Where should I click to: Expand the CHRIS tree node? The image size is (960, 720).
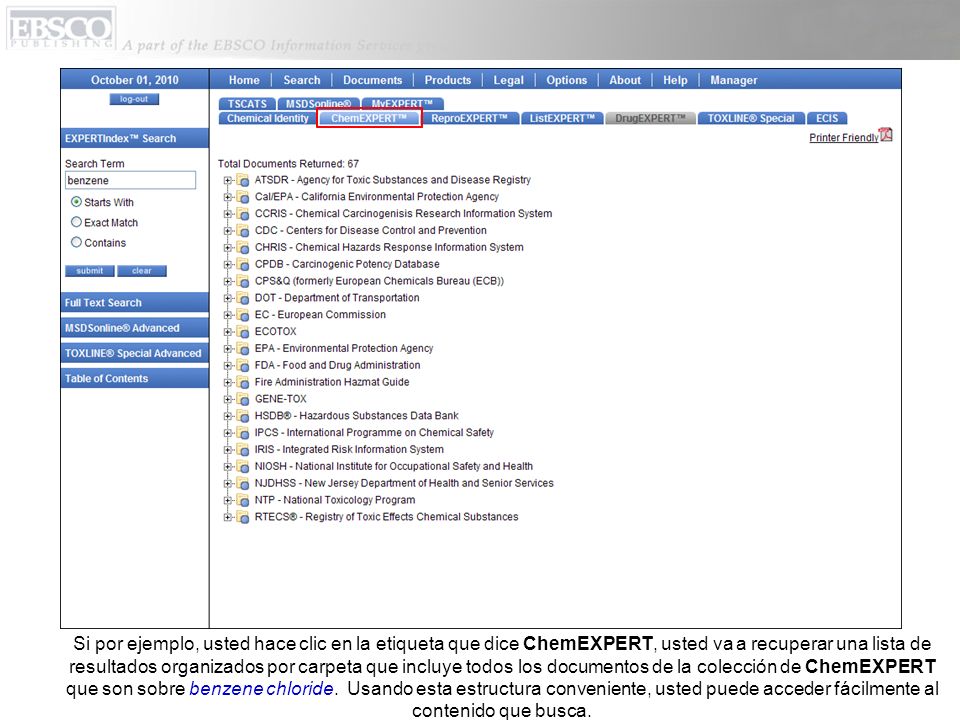pos(228,247)
